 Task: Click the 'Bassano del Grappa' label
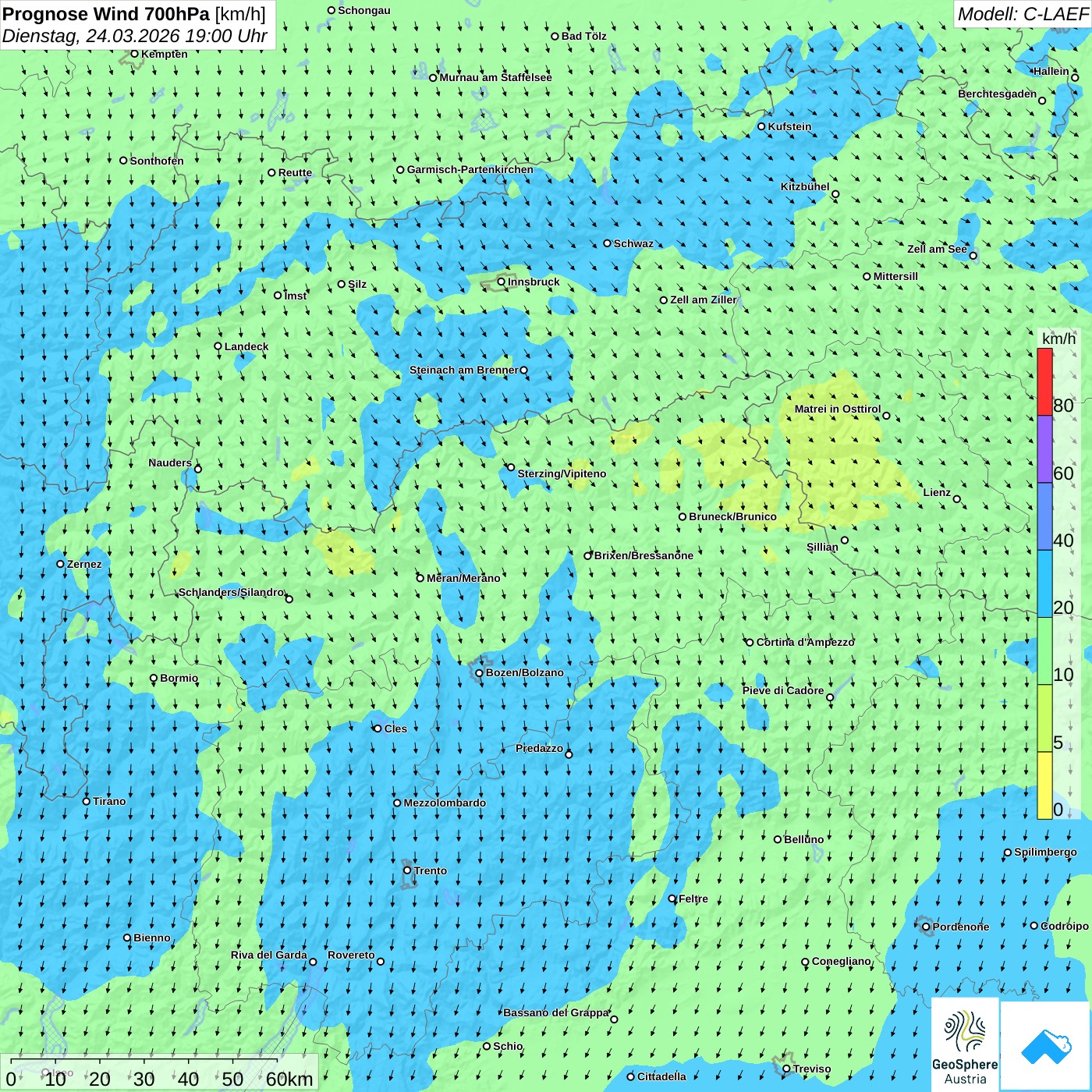point(555,1012)
